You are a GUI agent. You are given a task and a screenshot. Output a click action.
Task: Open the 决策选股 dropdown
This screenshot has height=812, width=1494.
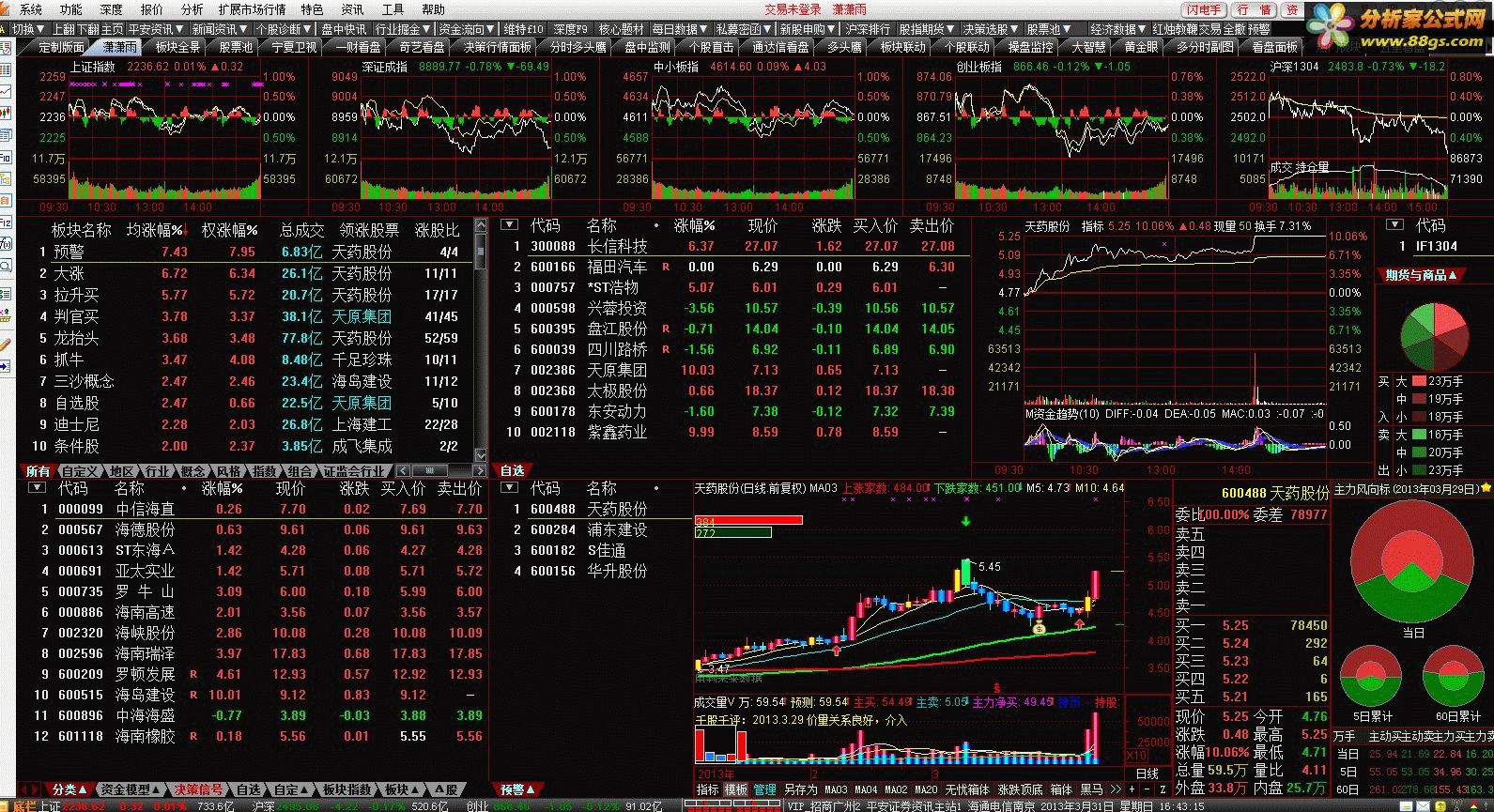(x=990, y=30)
